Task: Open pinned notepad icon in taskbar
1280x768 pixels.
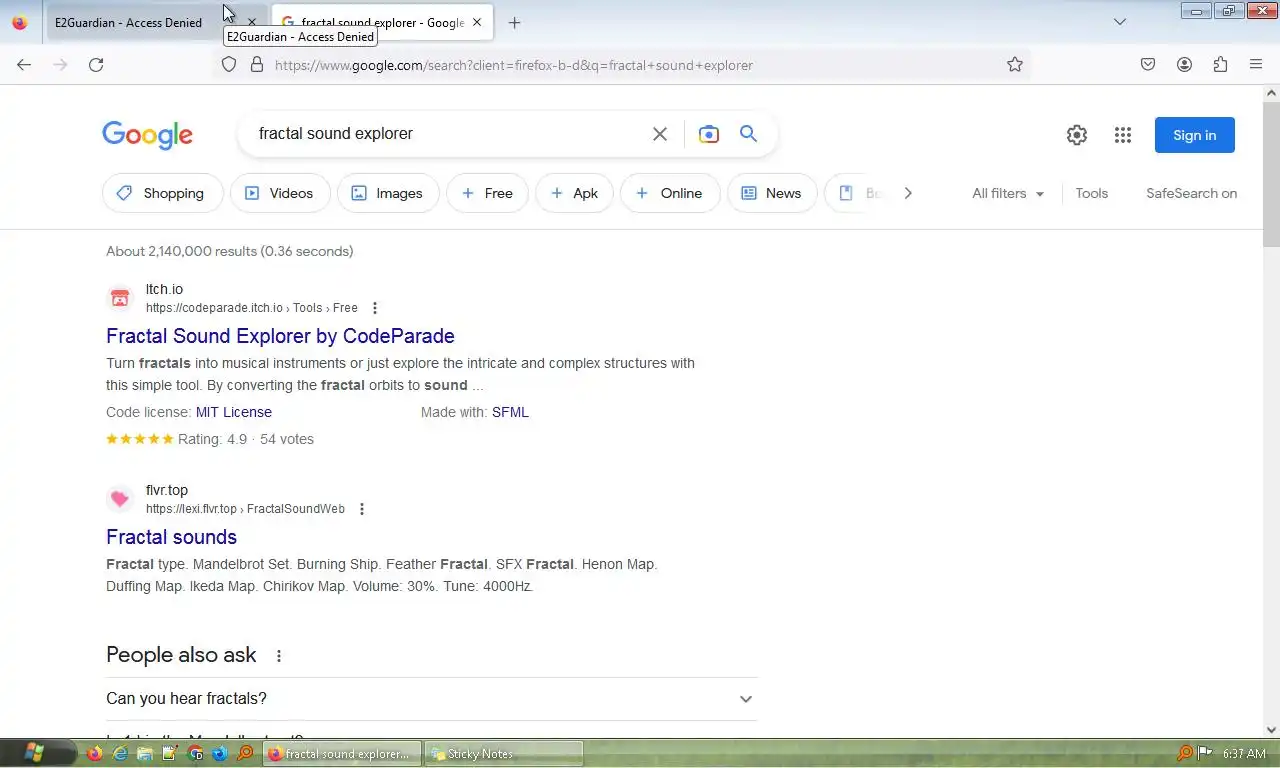Action: (170, 753)
